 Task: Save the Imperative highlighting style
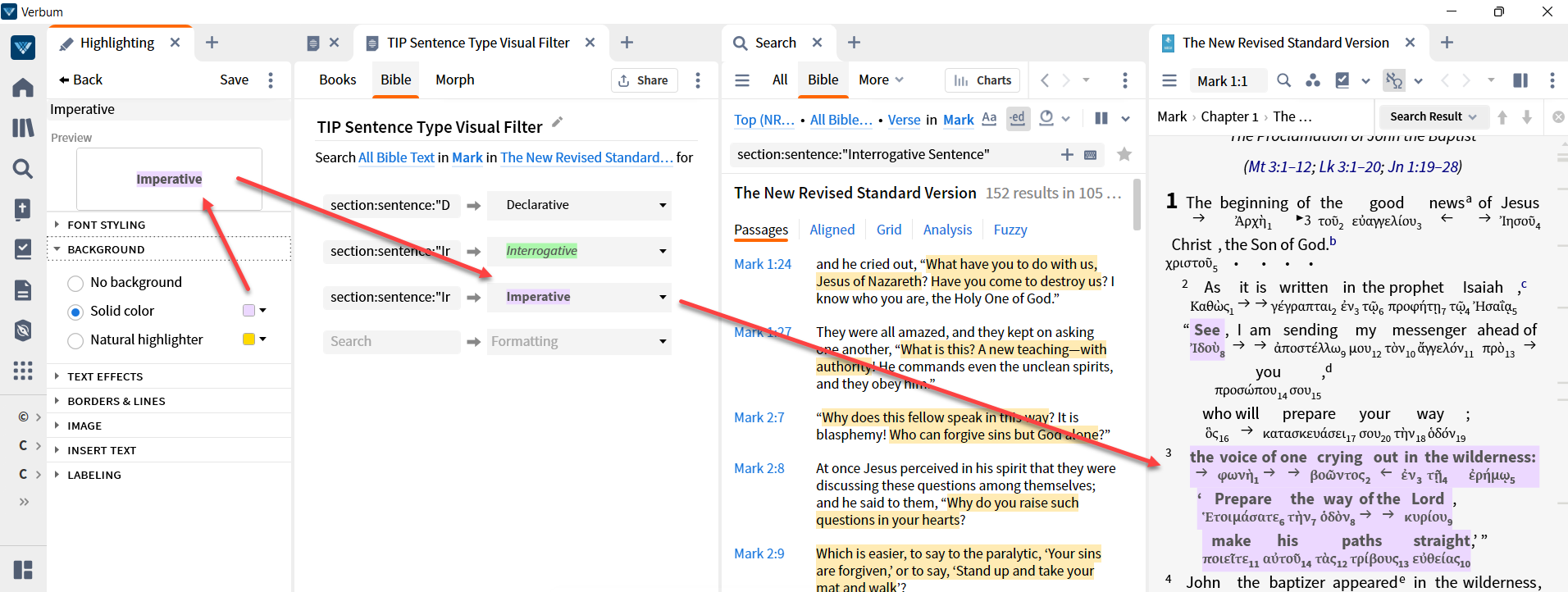[234, 80]
